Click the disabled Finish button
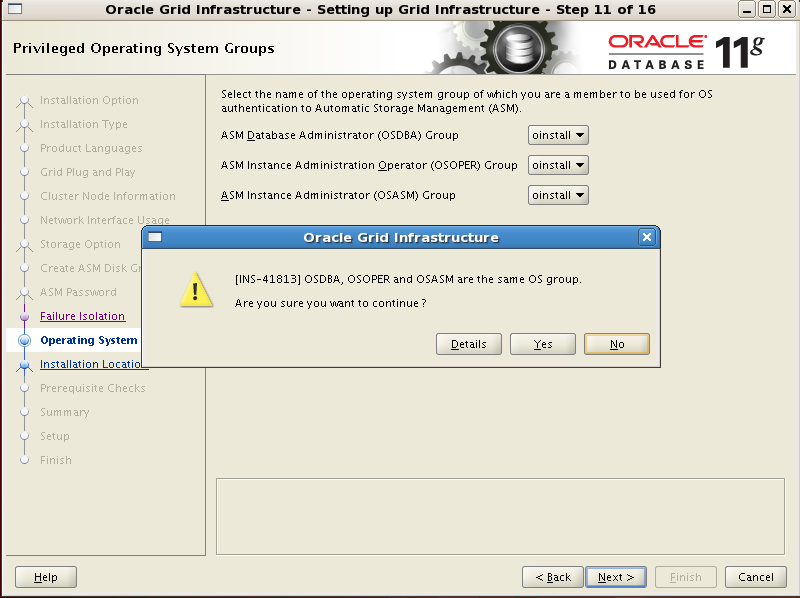The image size is (800, 598). (686, 577)
